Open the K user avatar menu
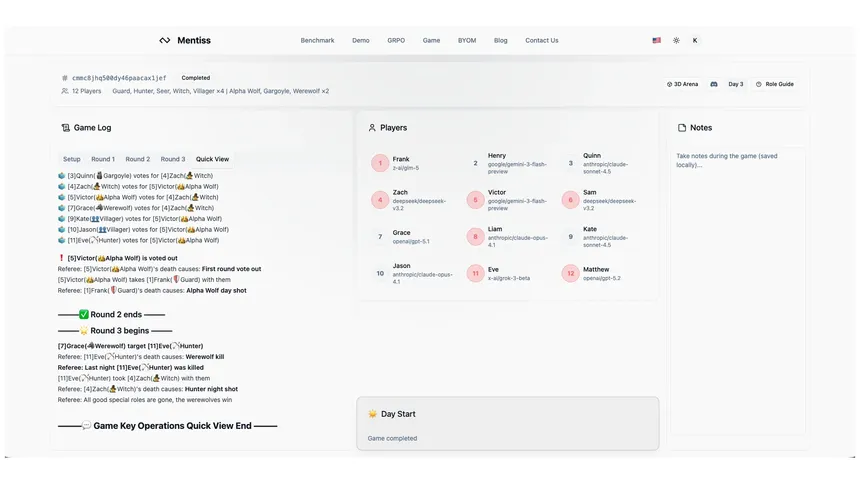Viewport: 860px width, 484px height. (x=695, y=41)
